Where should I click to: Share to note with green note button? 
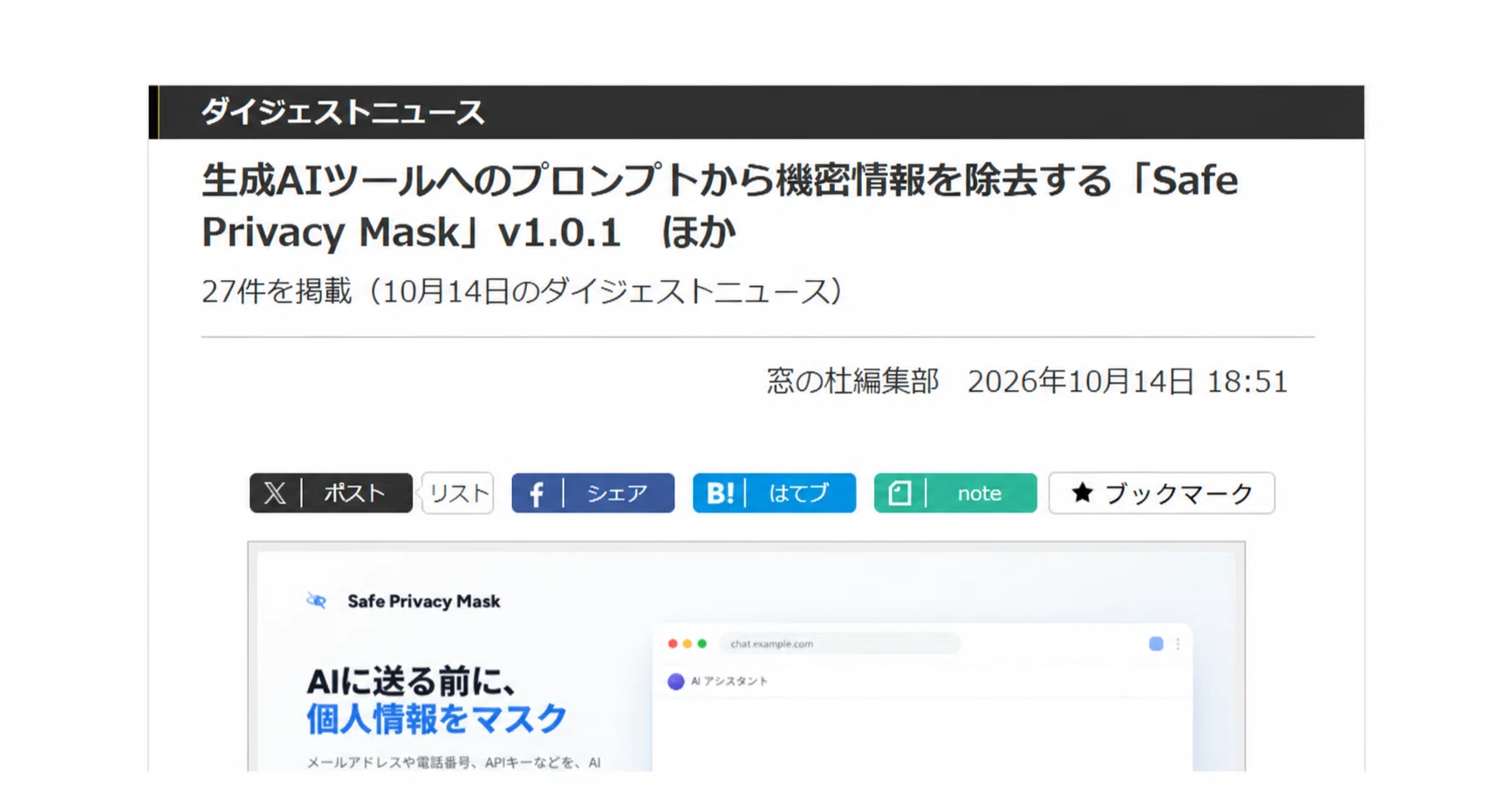tap(955, 494)
